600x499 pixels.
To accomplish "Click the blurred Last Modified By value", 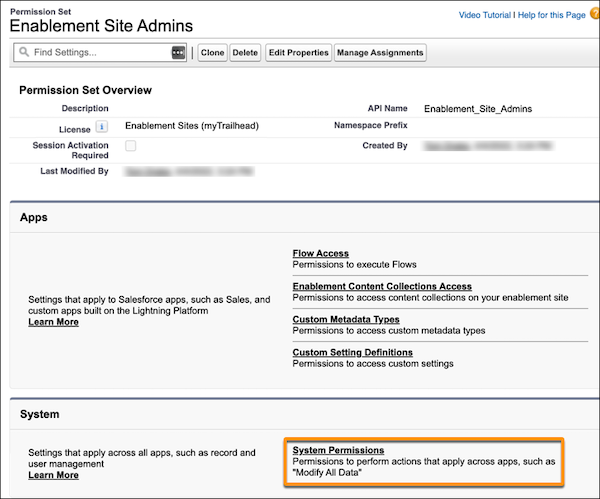I will click(189, 171).
